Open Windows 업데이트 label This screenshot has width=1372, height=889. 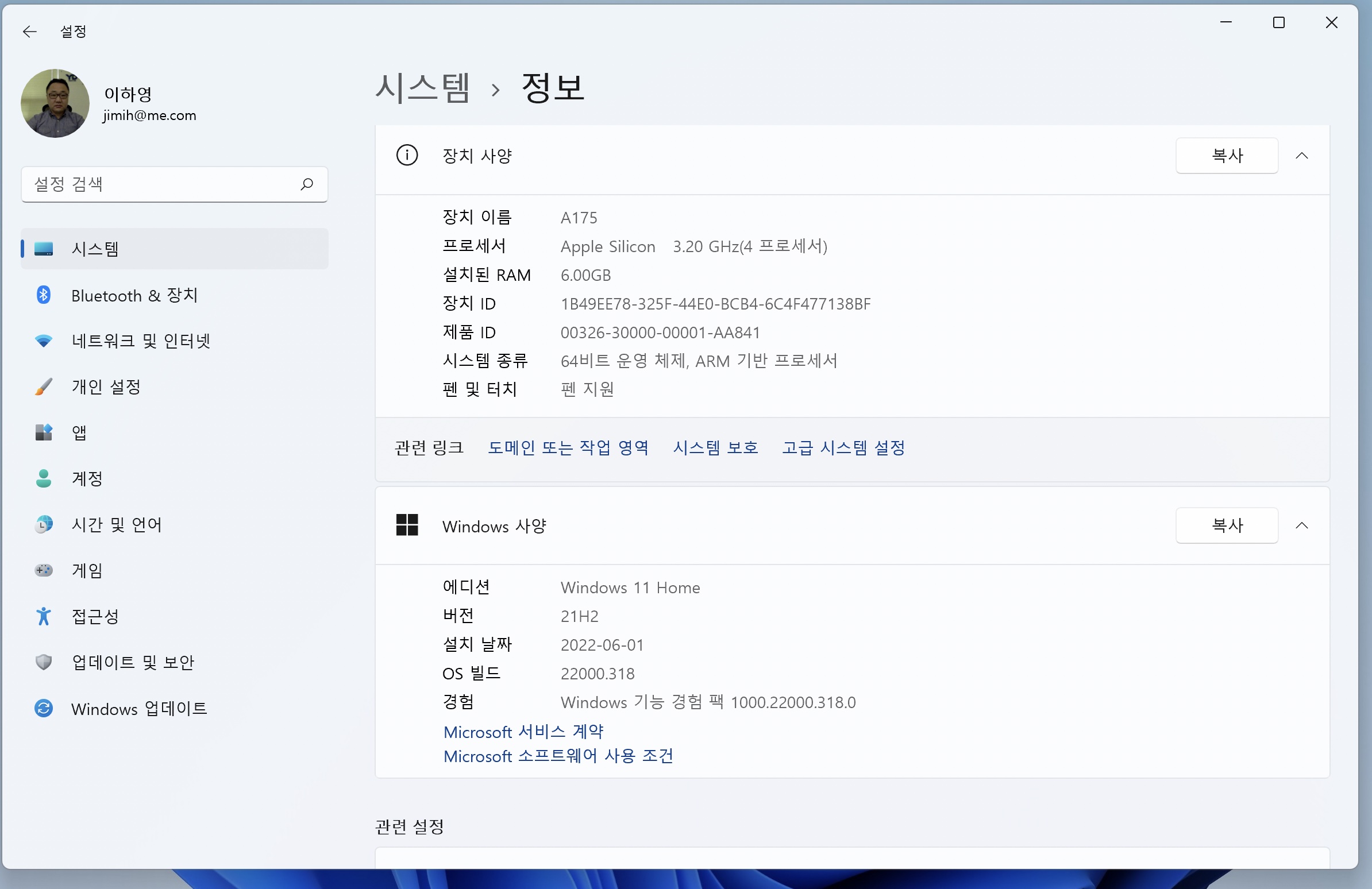point(140,708)
